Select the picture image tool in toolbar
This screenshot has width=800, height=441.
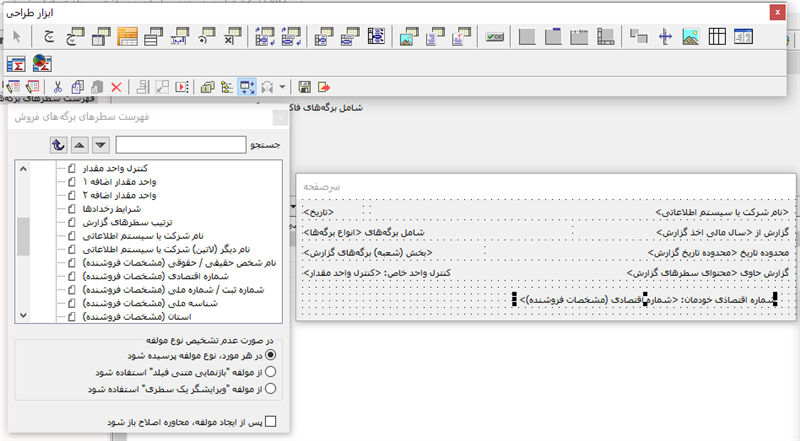point(690,38)
